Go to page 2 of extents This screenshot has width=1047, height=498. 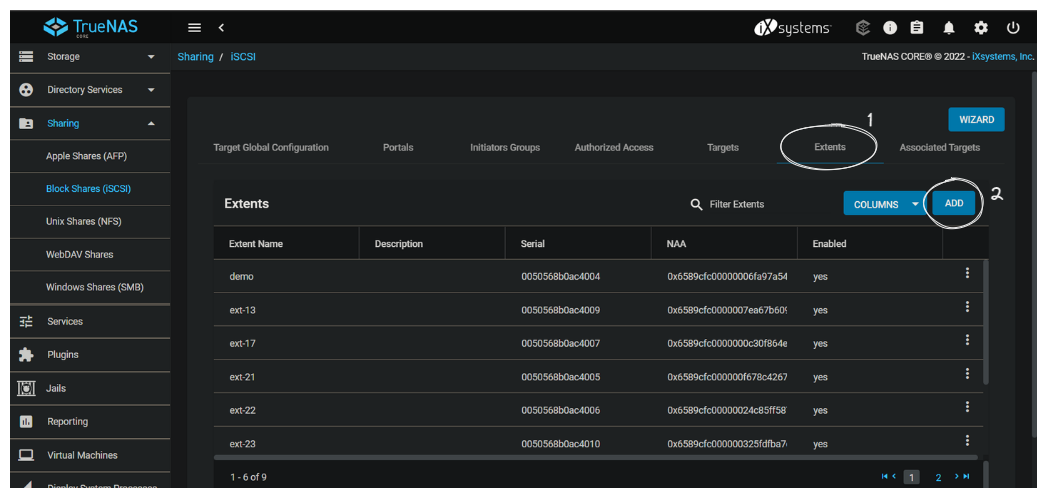pyautogui.click(x=938, y=477)
